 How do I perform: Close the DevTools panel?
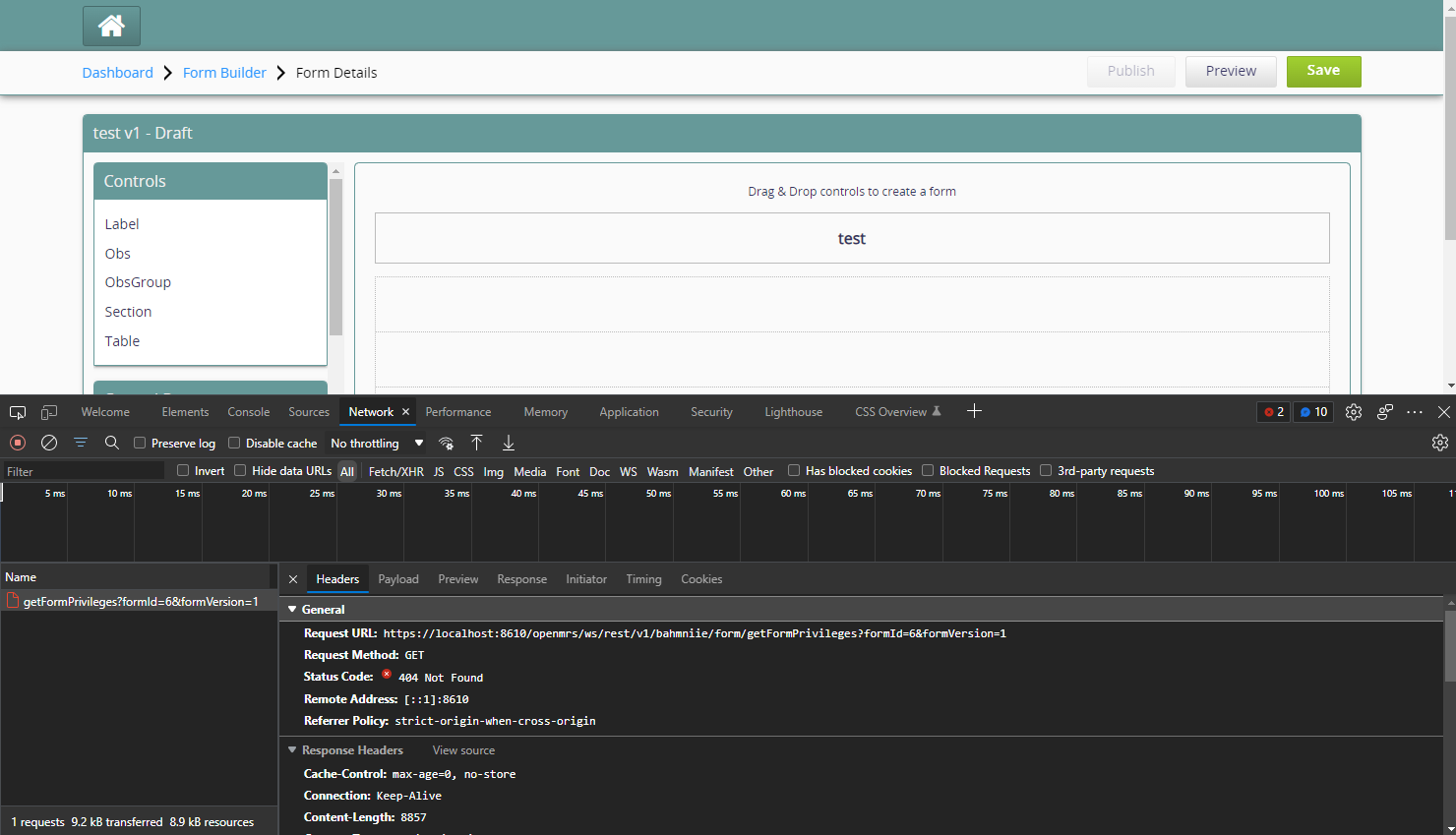click(x=1444, y=412)
